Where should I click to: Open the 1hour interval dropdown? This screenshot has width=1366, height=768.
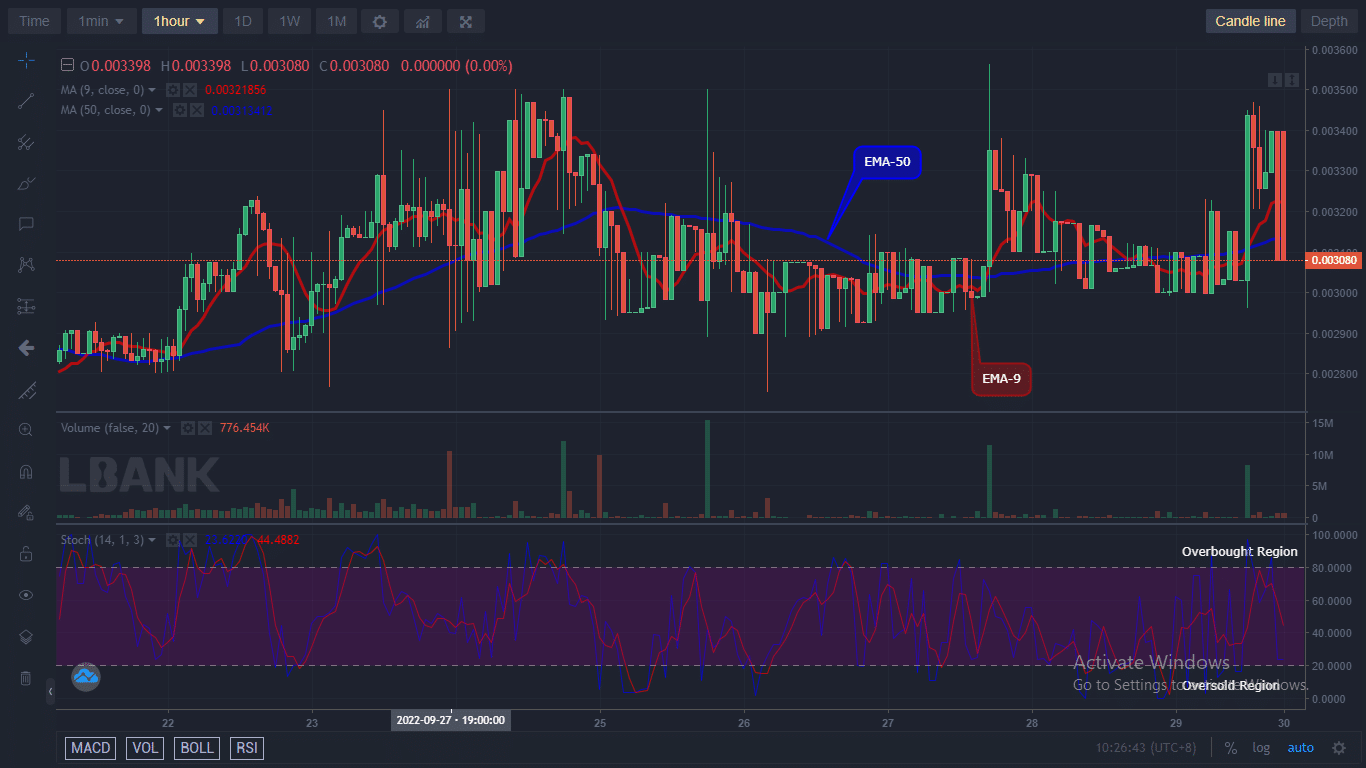click(x=179, y=21)
